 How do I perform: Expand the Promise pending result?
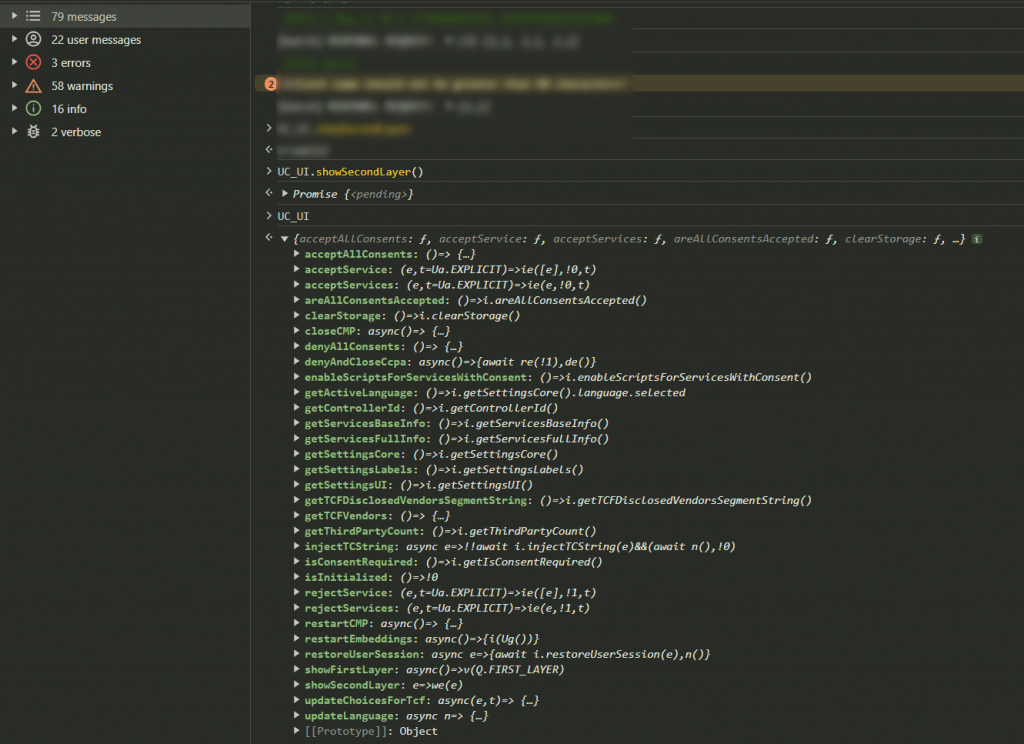point(285,194)
